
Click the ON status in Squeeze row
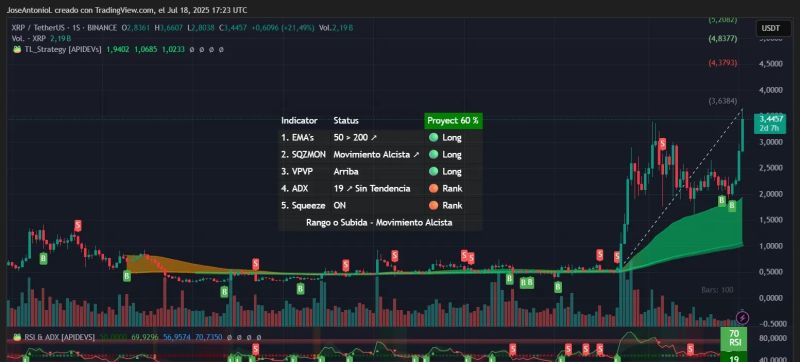(x=339, y=205)
